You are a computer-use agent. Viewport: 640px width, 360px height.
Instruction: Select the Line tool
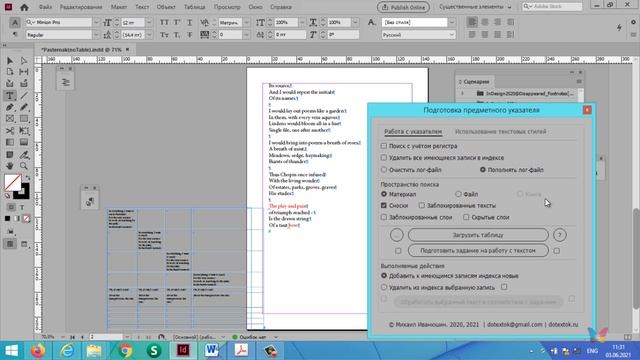pyautogui.click(x=24, y=96)
